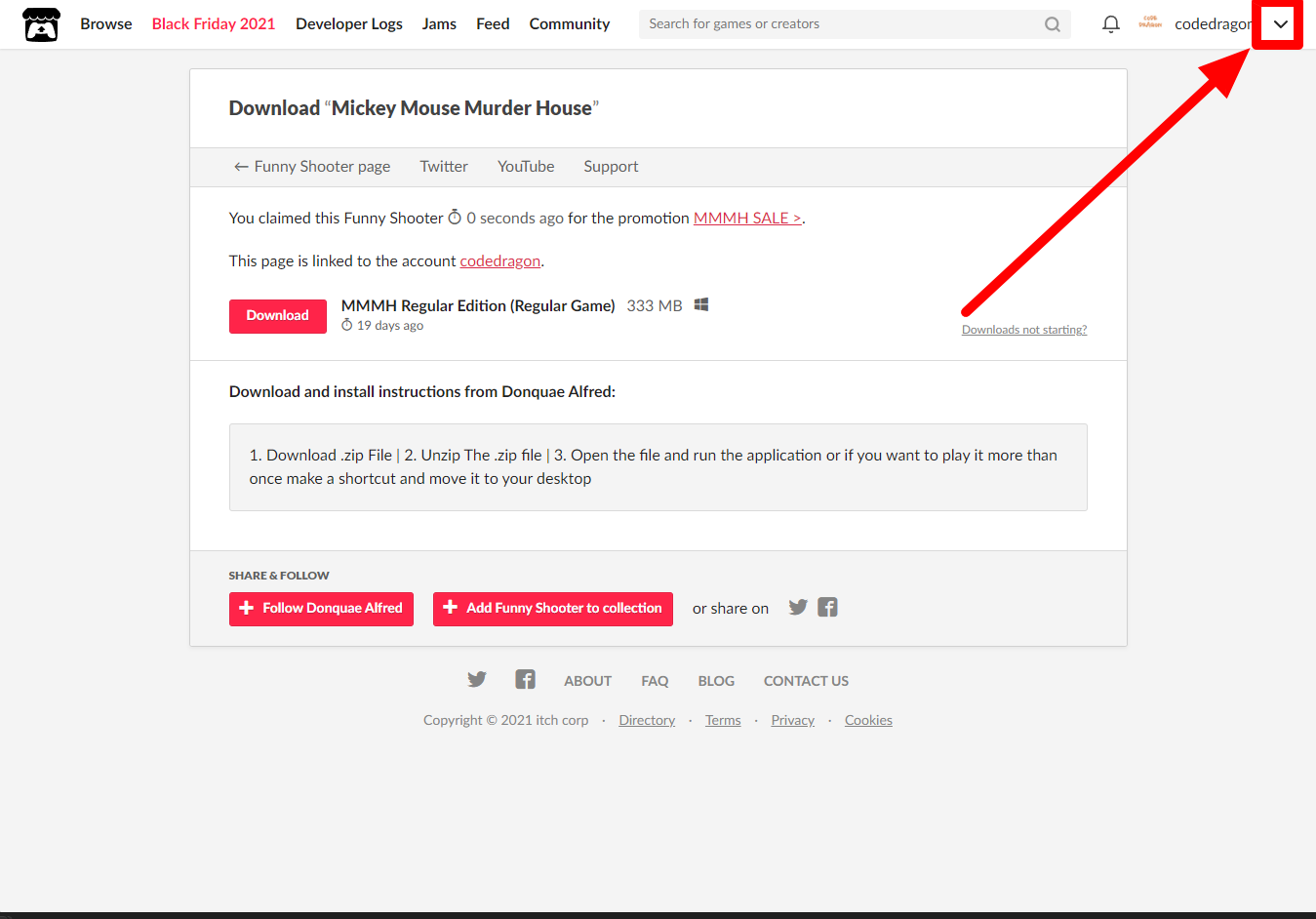The width and height of the screenshot is (1316, 919).
Task: Click the MMMH Regular Edition file name
Action: click(478, 306)
